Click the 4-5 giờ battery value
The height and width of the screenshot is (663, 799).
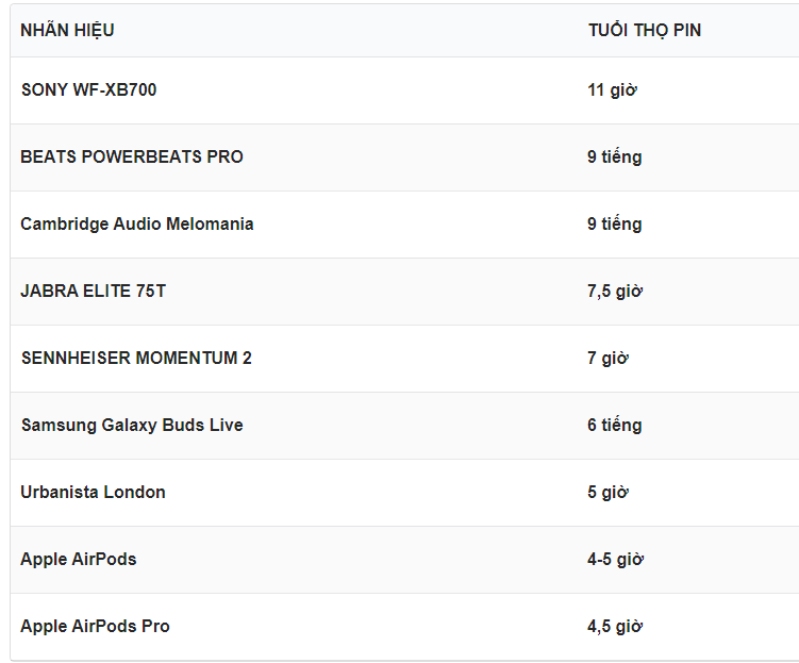point(616,559)
